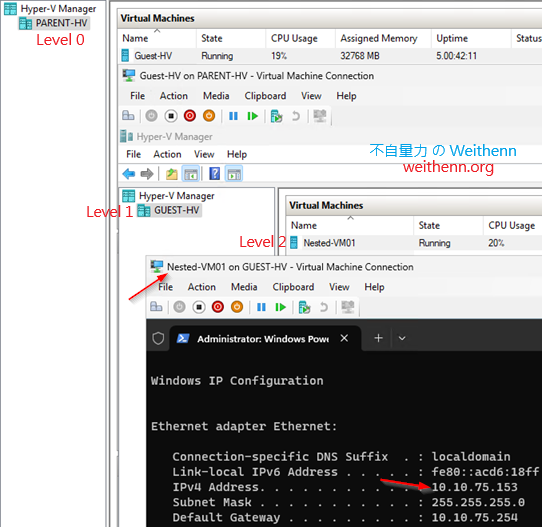The height and width of the screenshot is (527, 542).
Task: Open Help menu in Nested-VM01 connection window
Action: coord(374,287)
